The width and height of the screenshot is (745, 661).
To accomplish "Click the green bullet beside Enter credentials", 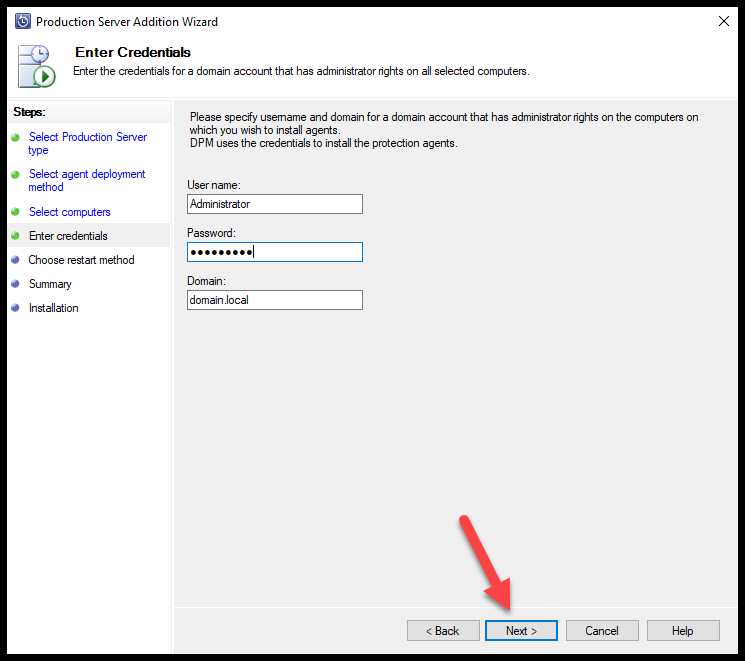I will pos(15,236).
